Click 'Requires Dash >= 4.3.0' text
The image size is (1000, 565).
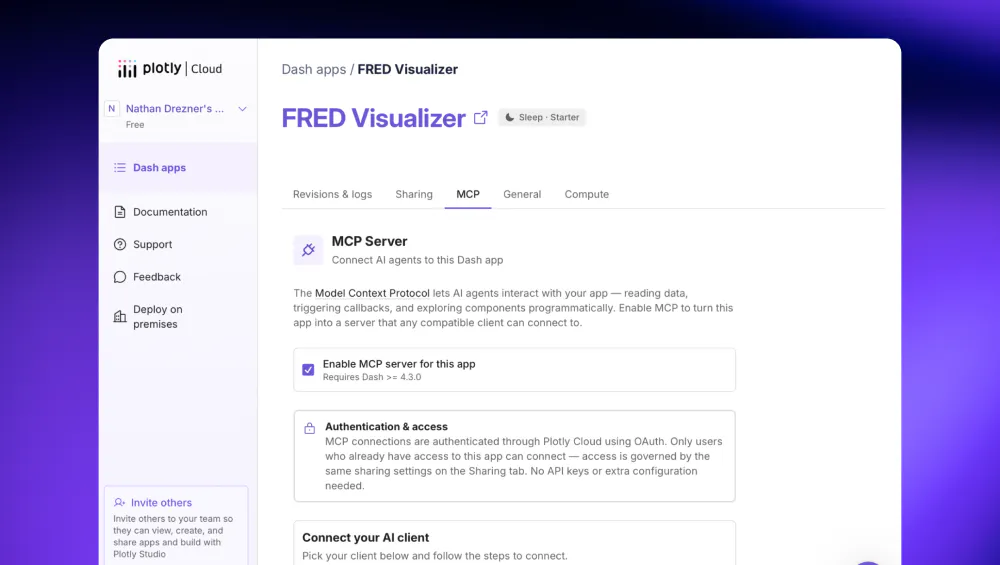click(372, 377)
